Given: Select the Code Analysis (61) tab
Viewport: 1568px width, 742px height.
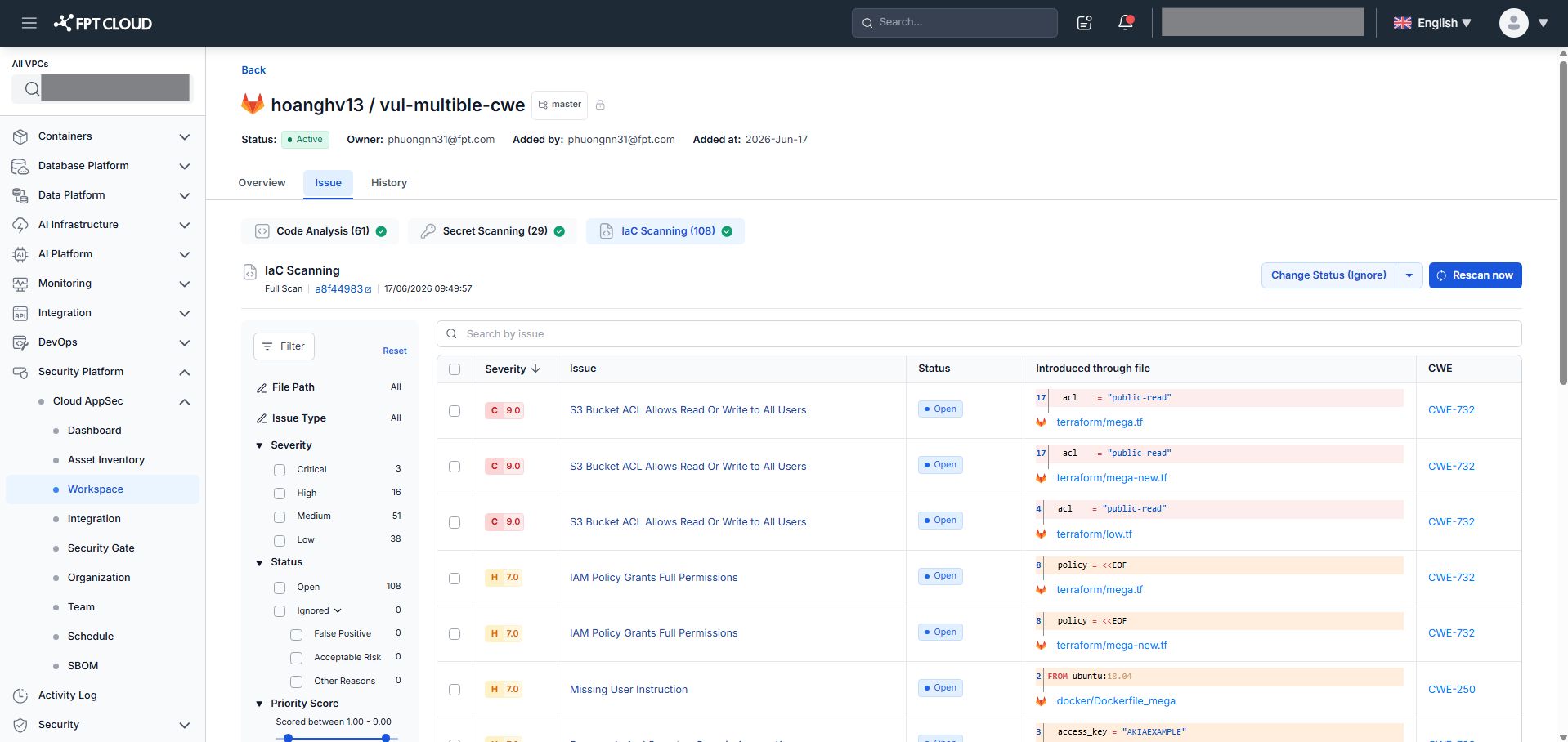Looking at the screenshot, I should (x=320, y=231).
